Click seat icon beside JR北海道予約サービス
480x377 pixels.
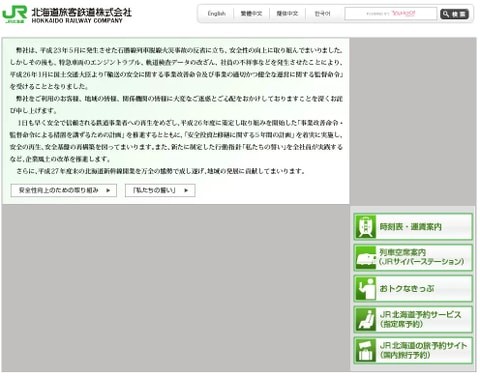tap(365, 320)
